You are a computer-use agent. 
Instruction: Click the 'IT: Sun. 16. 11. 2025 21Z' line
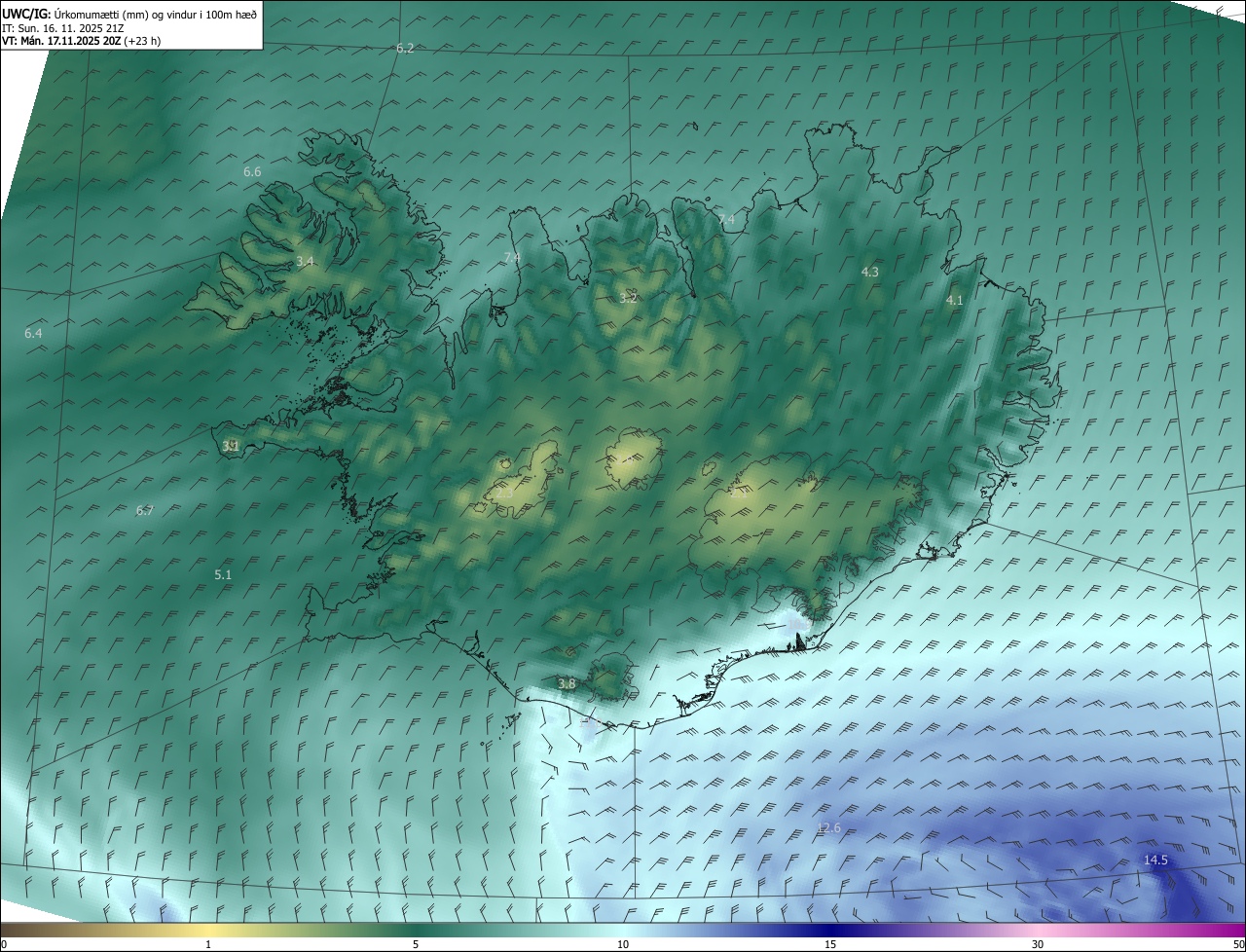62,28
